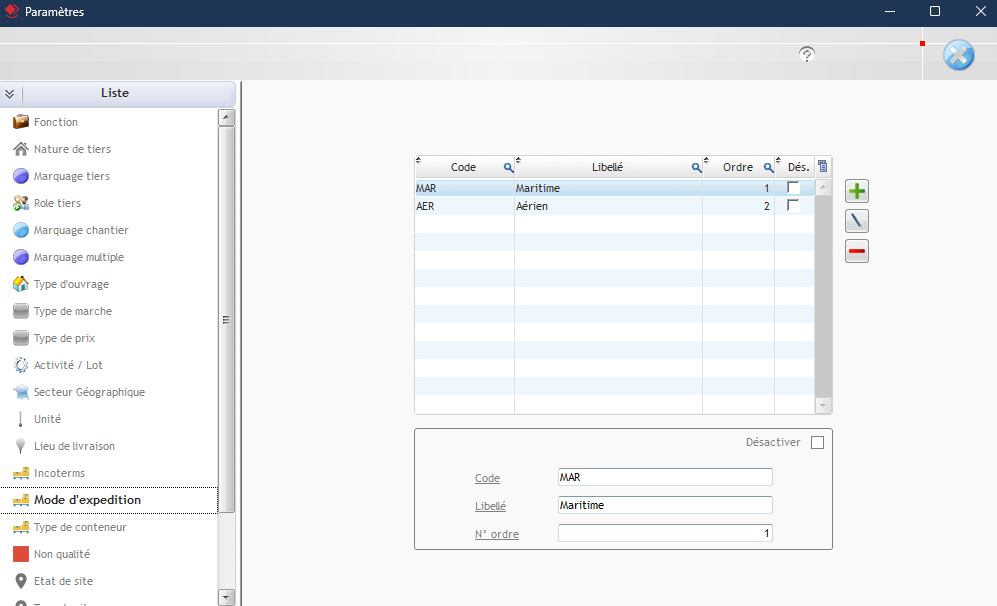Viewport: 997px width, 606px height.
Task: Toggle Dés. checkbox for Aérien row
Action: click(x=794, y=206)
